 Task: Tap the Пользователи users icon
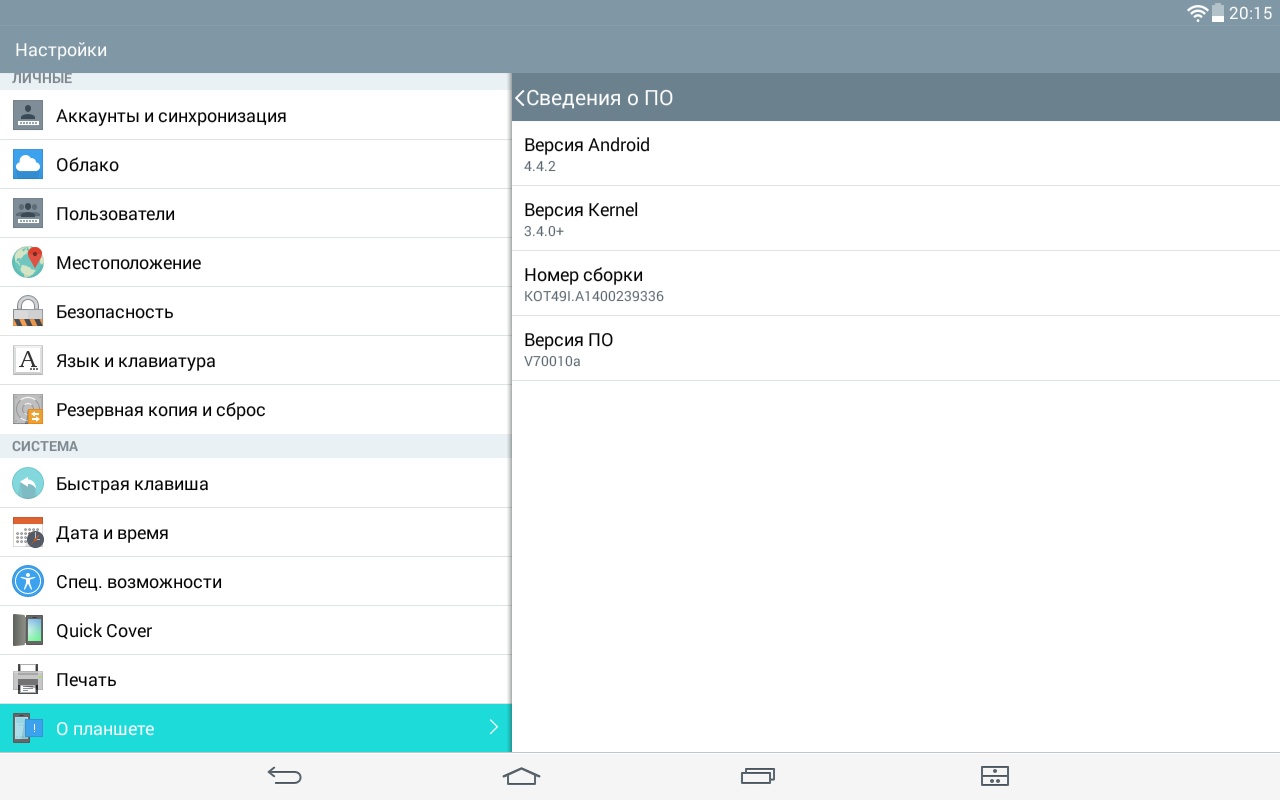[x=28, y=214]
